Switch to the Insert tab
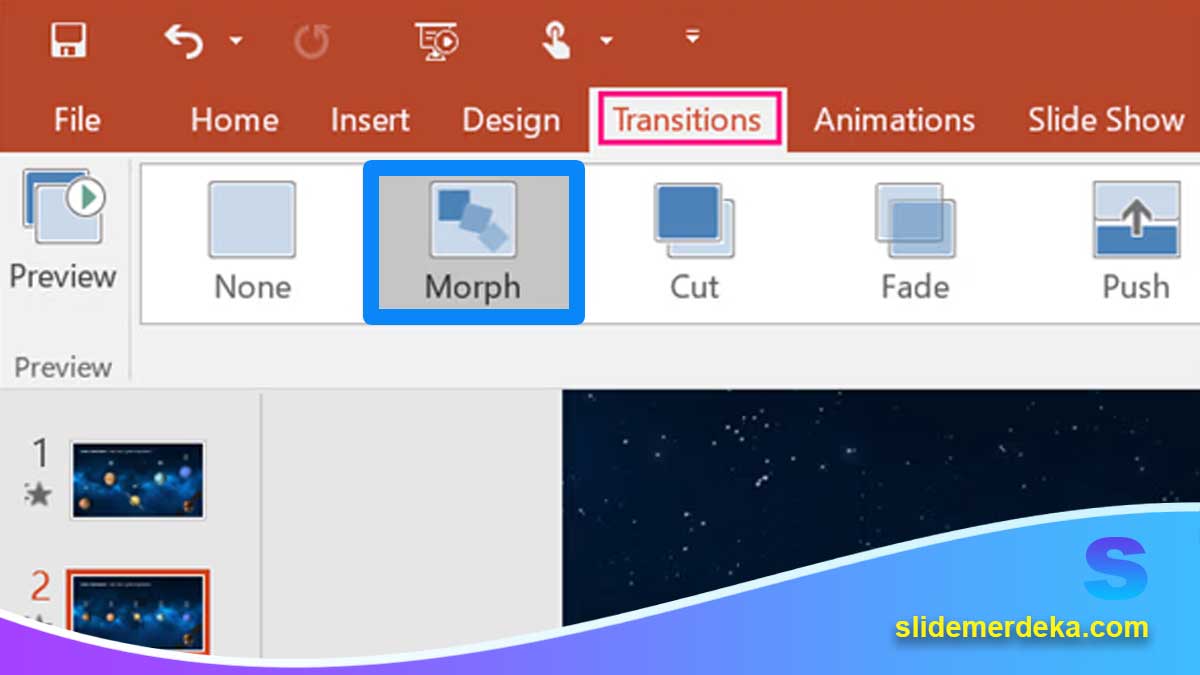1200x675 pixels. click(370, 120)
